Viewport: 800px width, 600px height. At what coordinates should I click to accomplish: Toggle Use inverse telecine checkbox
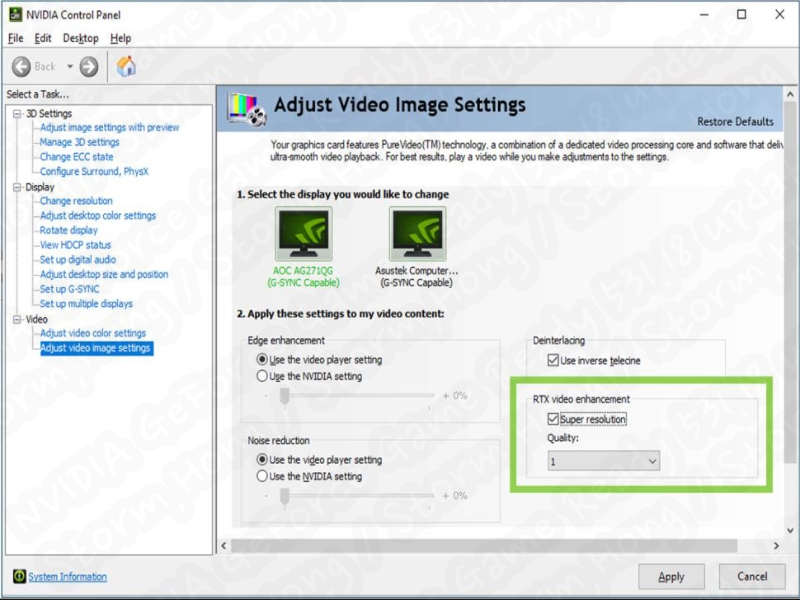click(553, 360)
